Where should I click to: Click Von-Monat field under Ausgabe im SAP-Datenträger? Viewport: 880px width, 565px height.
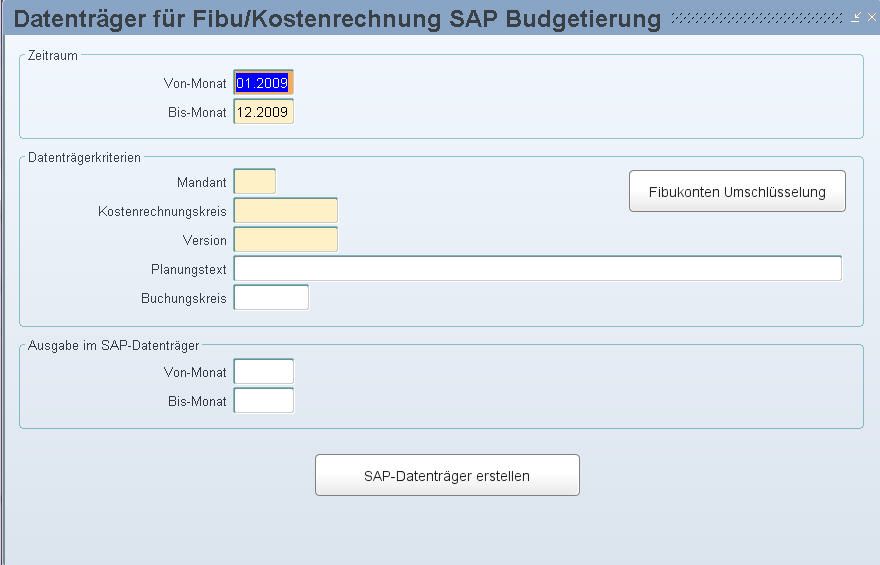[263, 372]
